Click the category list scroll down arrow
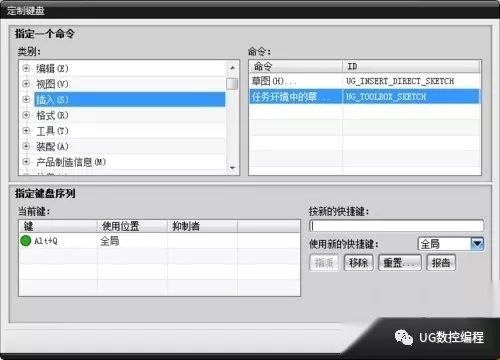Viewport: 500px width, 360px height. coord(232,168)
